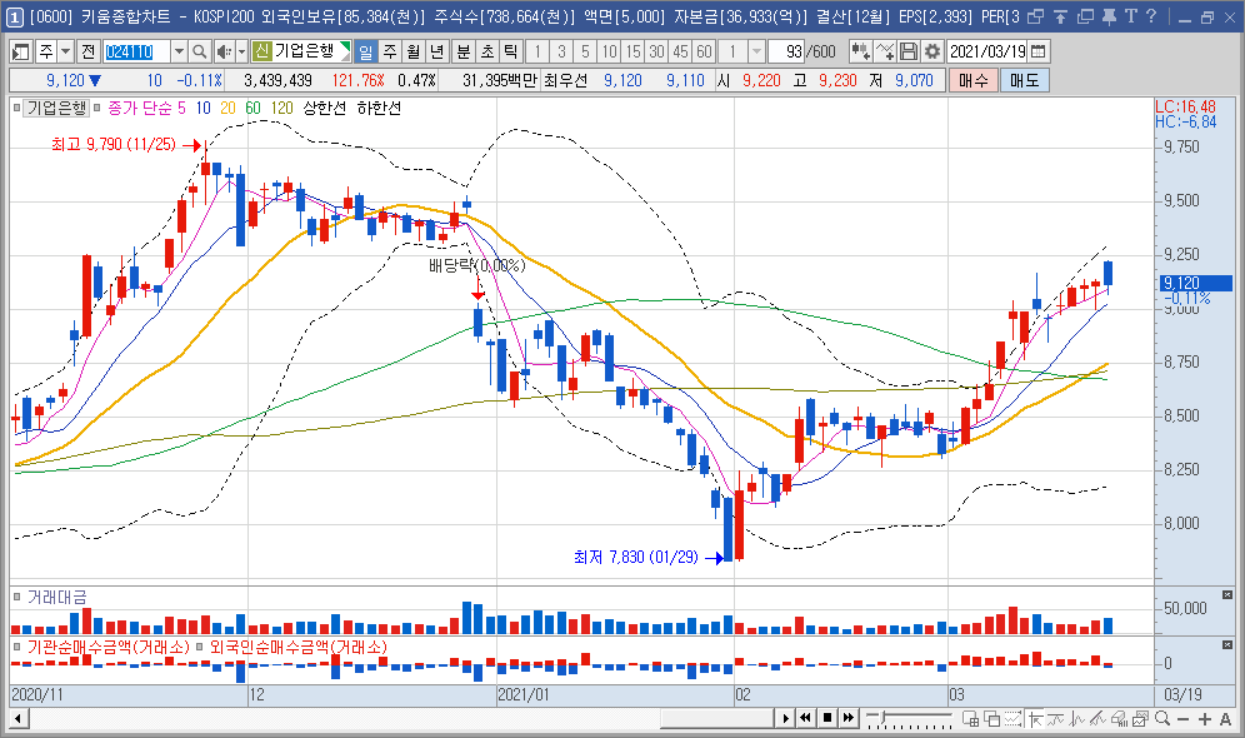Click the pencil line drawing icon
This screenshot has height=738, width=1245.
pyautogui.click(x=1097, y=719)
